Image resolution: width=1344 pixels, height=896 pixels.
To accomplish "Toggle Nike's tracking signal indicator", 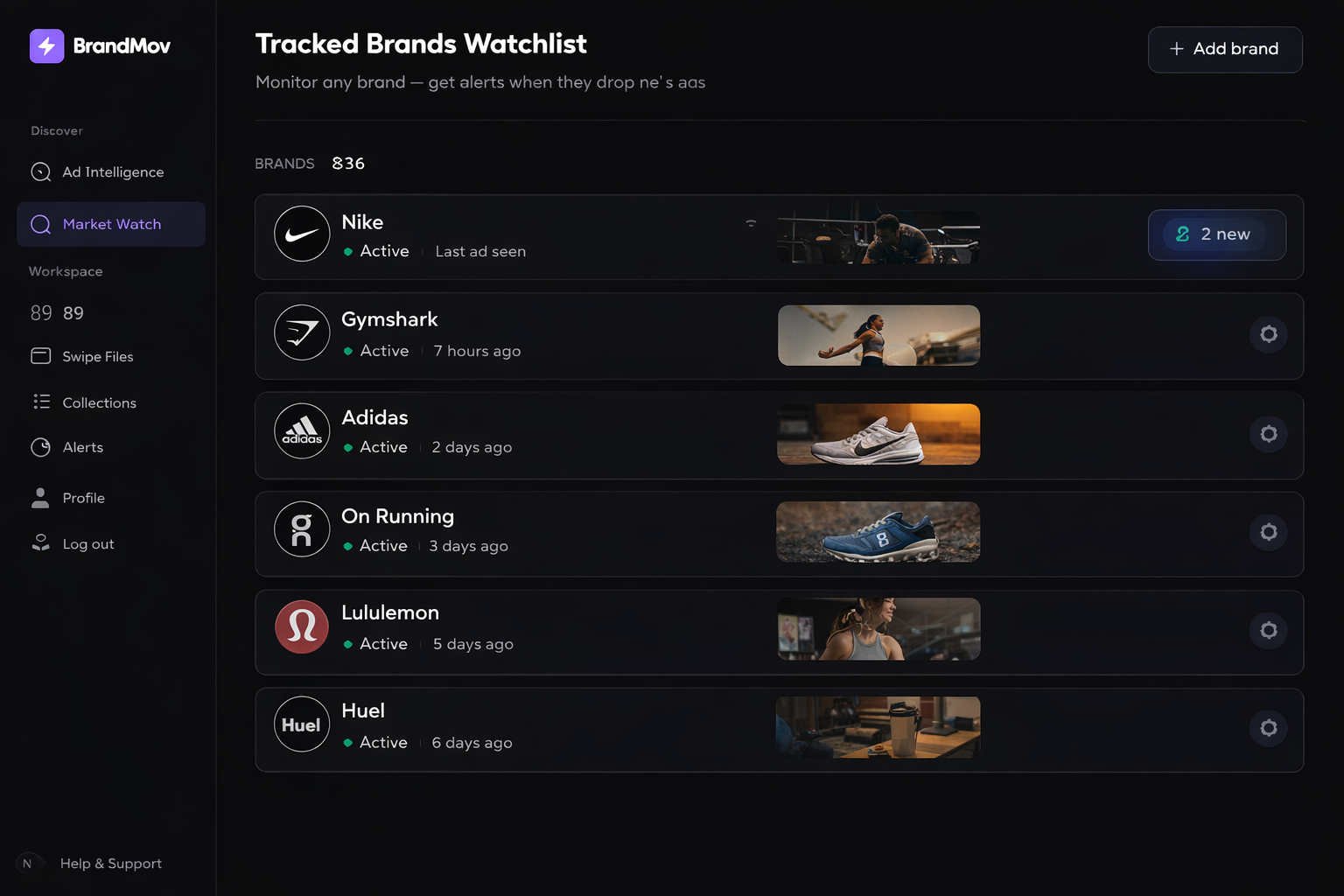I will 751,223.
